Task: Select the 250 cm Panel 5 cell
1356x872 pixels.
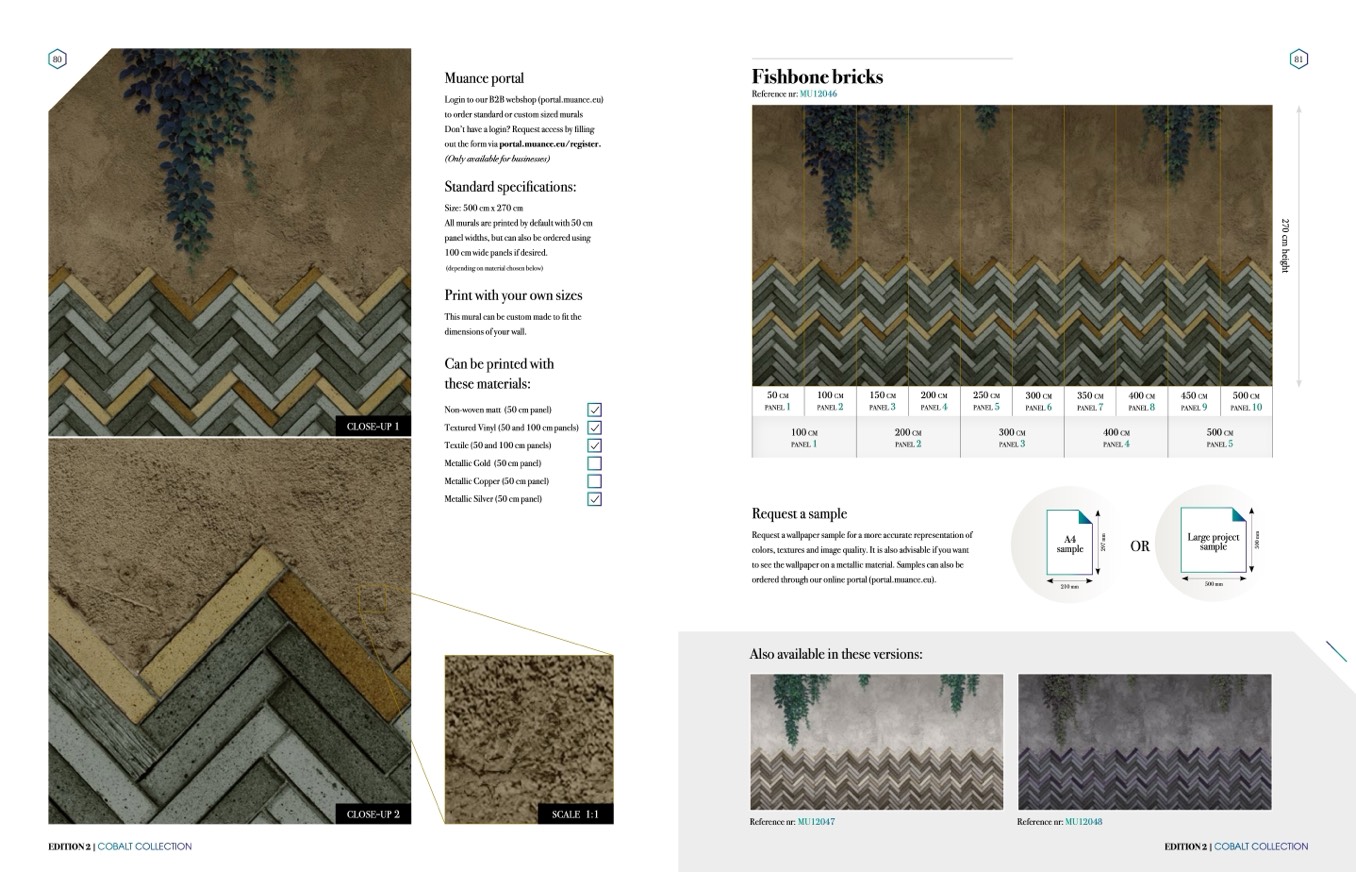Action: coord(985,401)
